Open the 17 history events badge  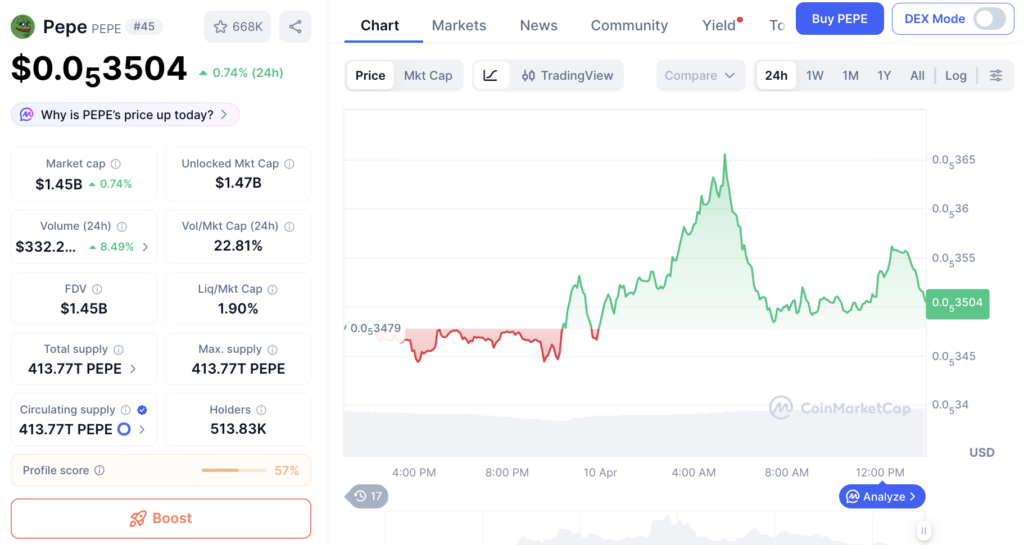coord(369,497)
